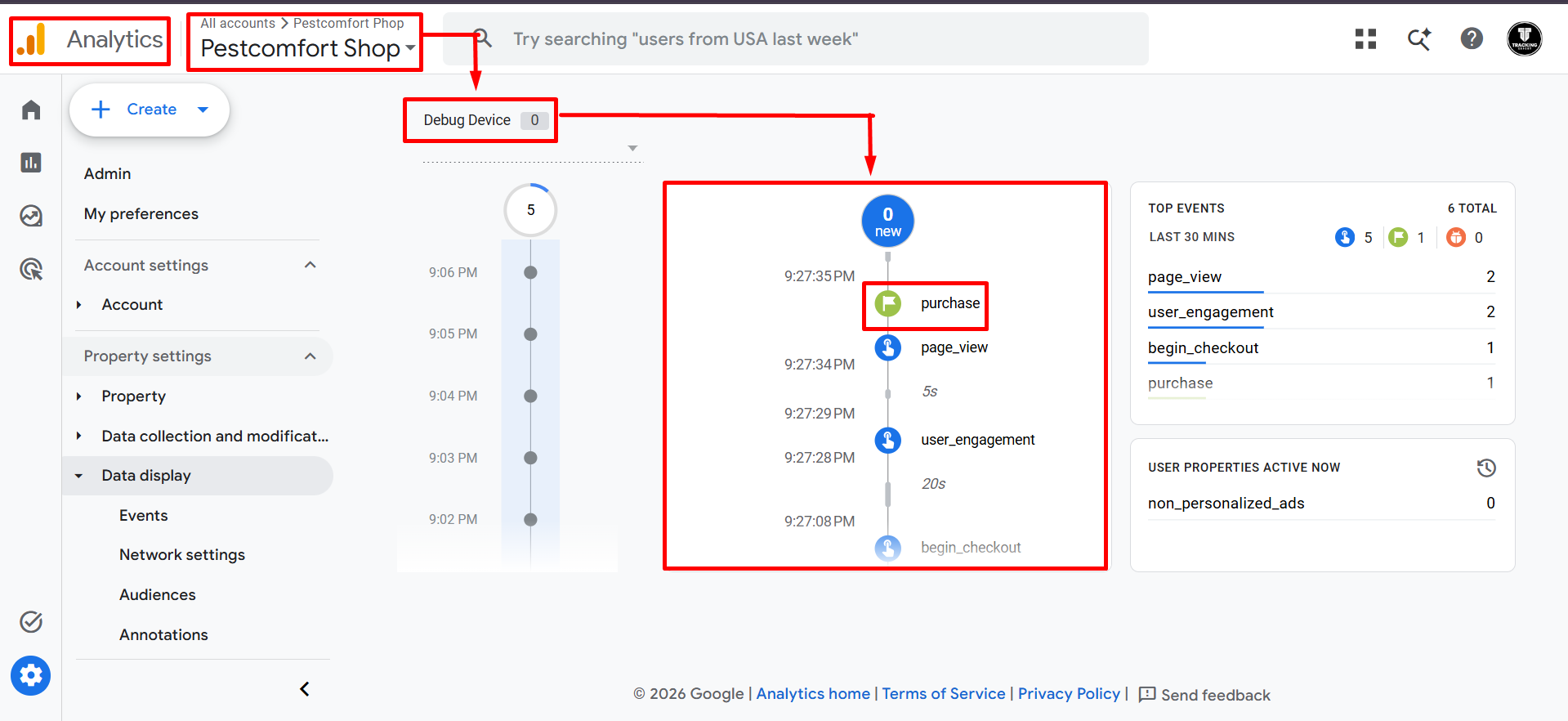Open the Help question mark icon

coord(1472,38)
